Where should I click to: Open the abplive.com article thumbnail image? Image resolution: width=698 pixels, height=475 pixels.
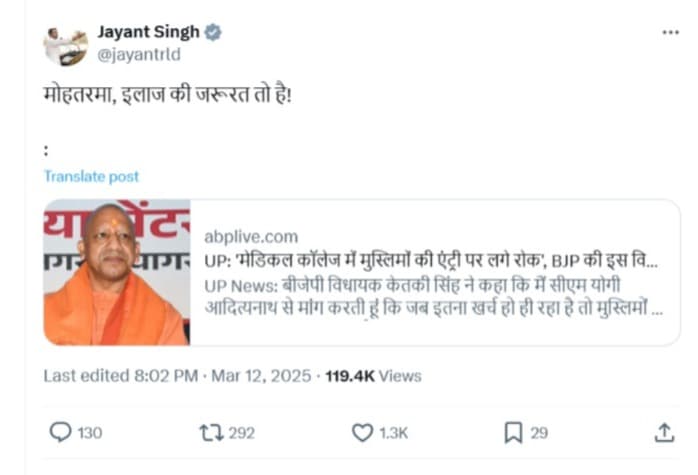coord(116,272)
